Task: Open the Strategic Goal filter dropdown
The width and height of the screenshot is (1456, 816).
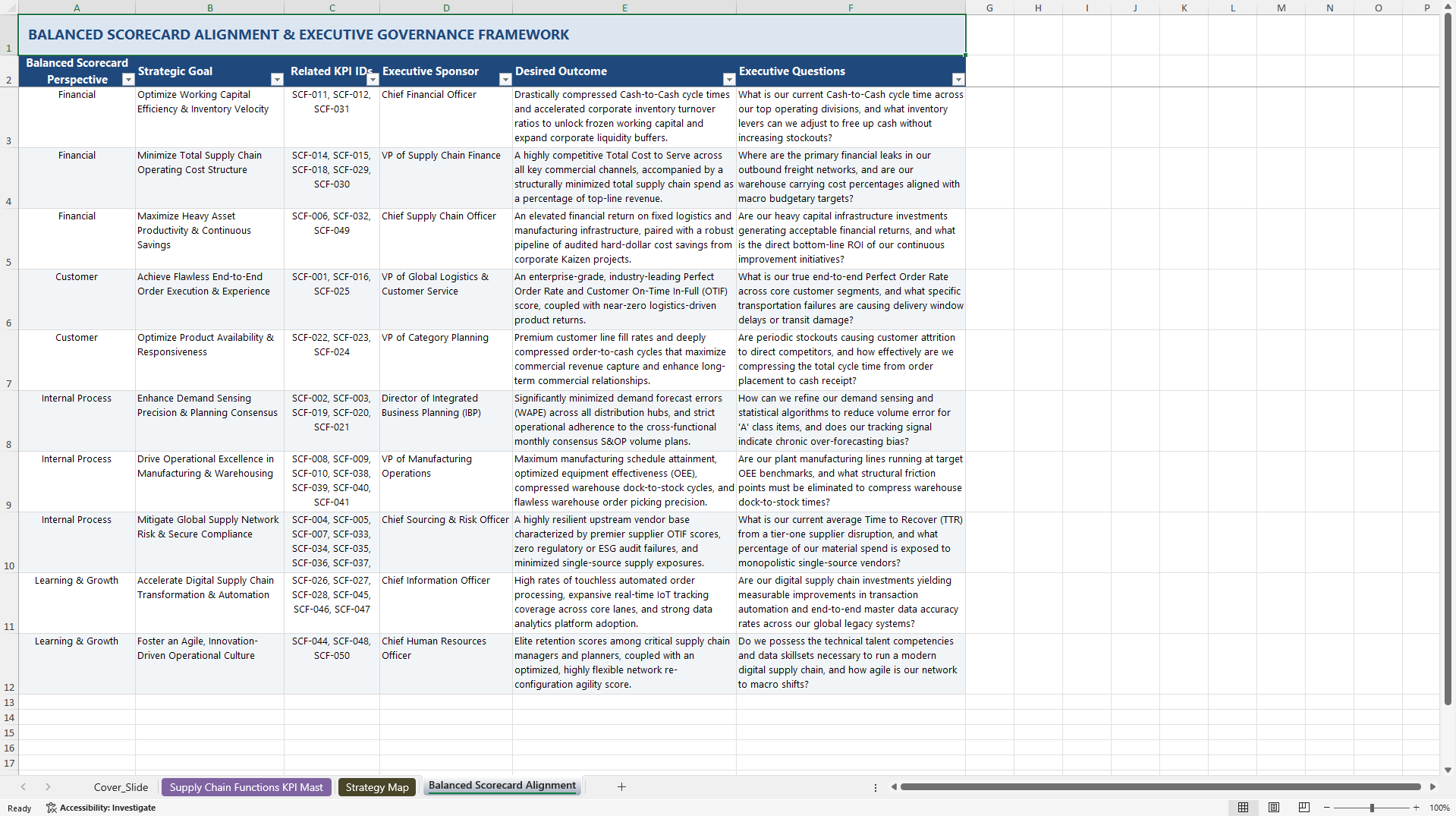Action: [277, 80]
